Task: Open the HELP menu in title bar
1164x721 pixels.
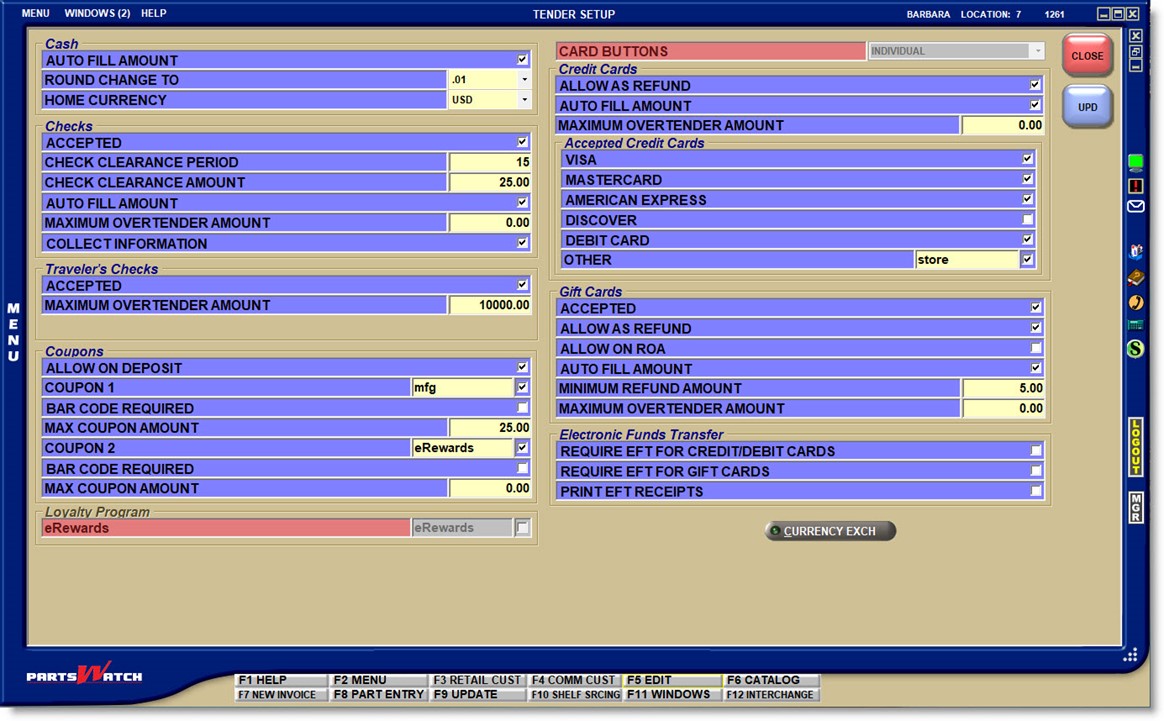Action: (x=154, y=14)
